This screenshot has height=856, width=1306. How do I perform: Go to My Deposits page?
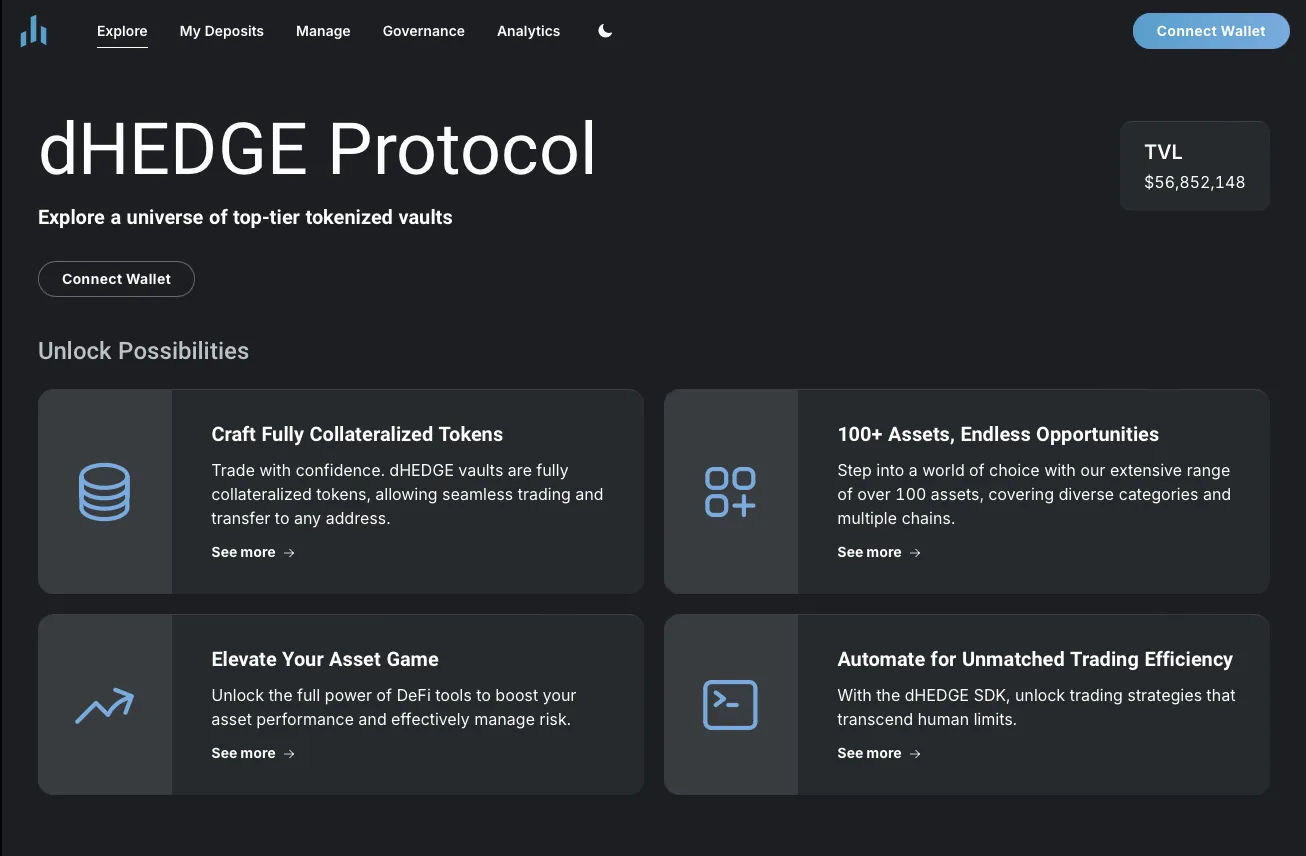pos(221,31)
